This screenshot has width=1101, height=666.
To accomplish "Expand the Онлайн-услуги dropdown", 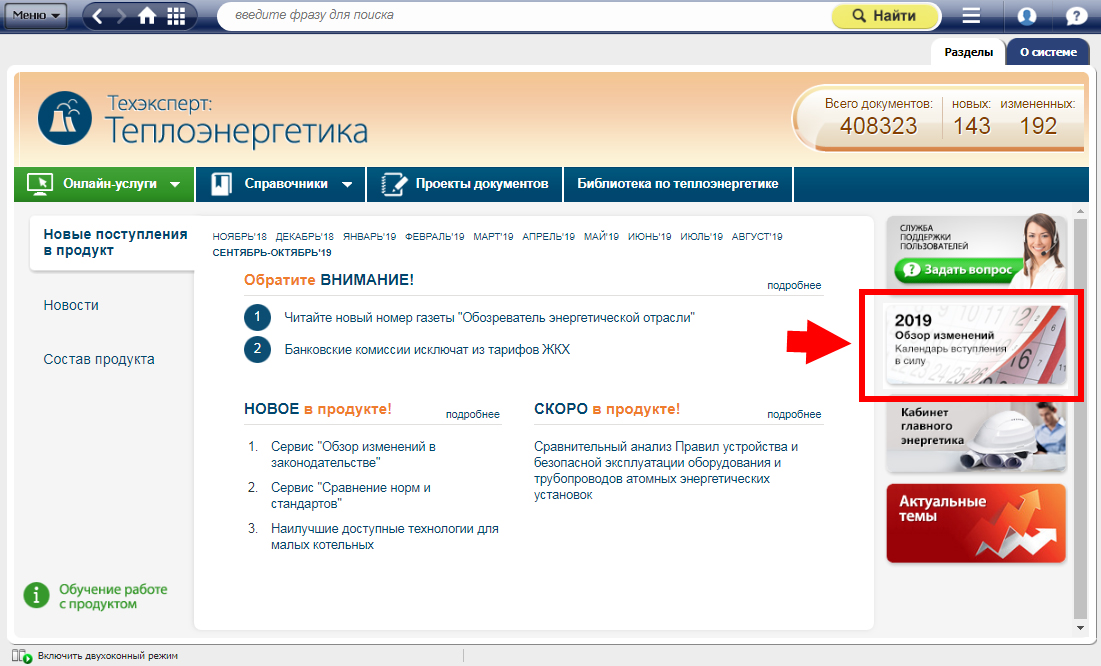I will (104, 184).
